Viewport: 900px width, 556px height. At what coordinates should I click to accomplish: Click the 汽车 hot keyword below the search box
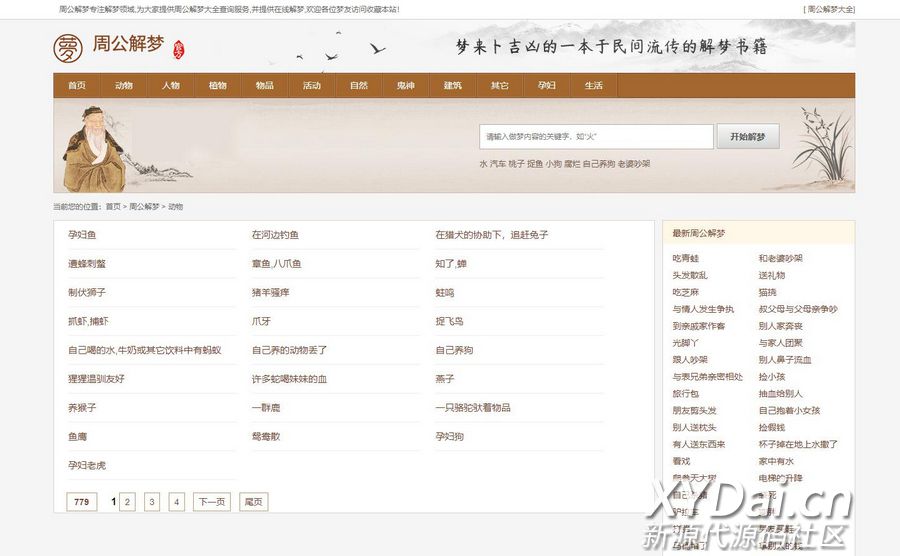(498, 164)
